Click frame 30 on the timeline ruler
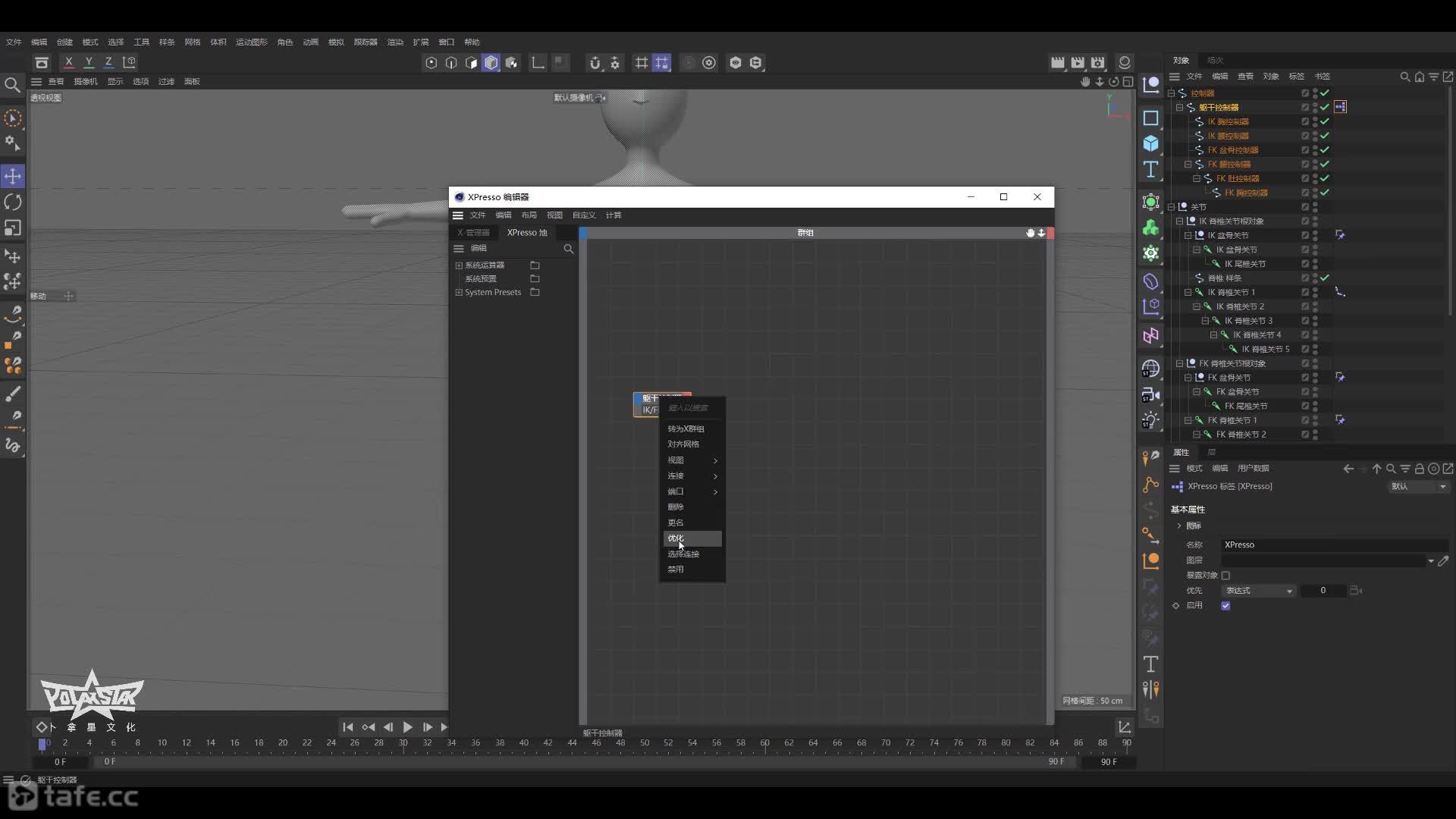Viewport: 1456px width, 819px height. click(x=403, y=743)
